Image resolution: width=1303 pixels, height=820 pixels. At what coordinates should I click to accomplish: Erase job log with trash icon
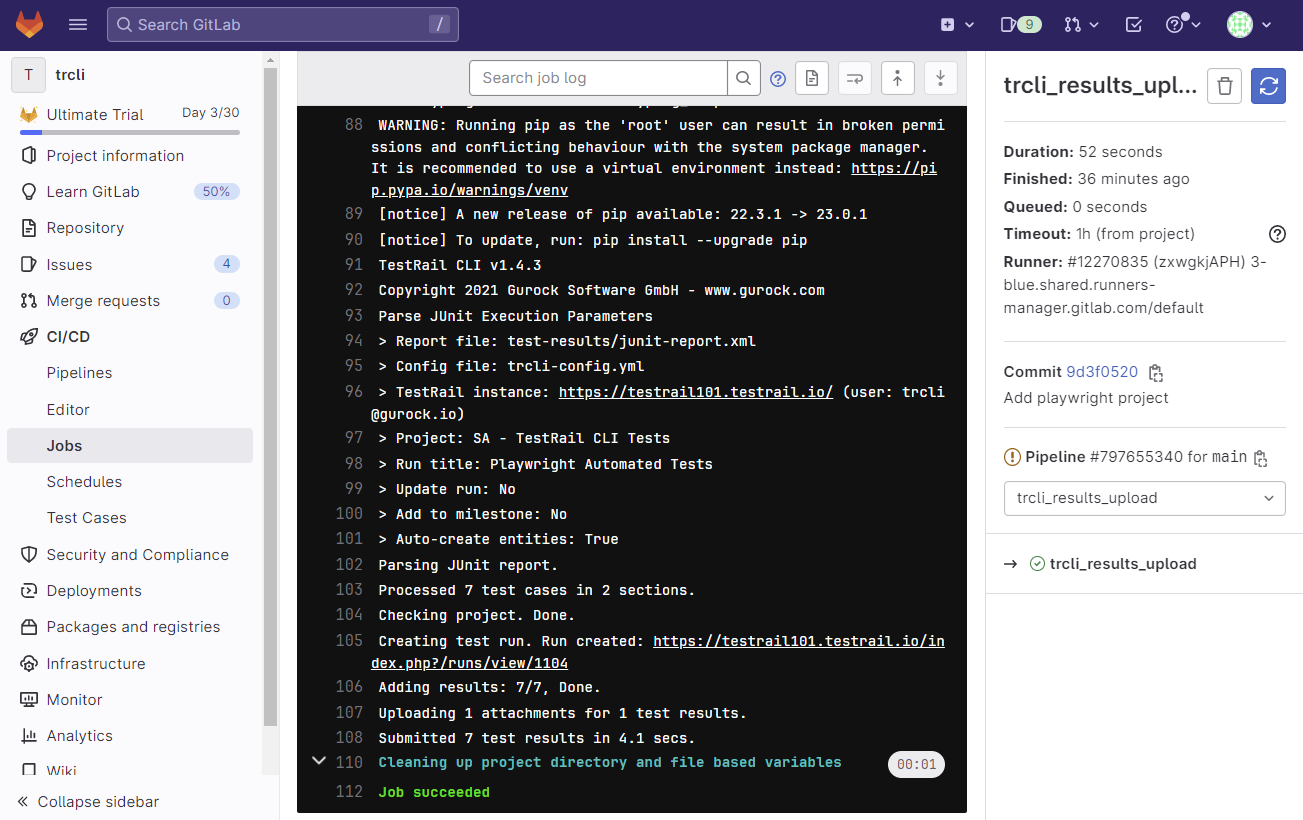pos(1224,86)
